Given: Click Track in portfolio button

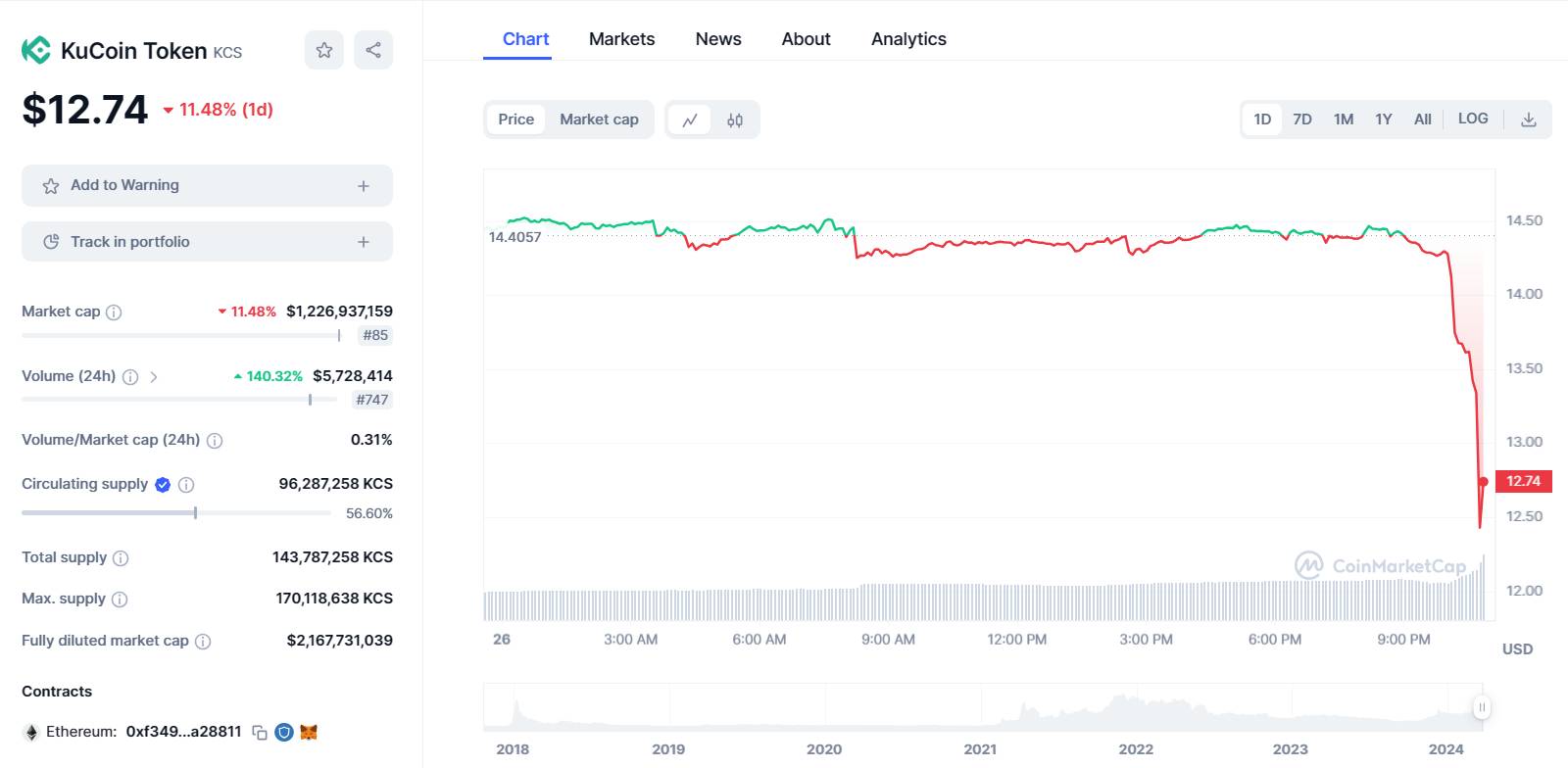Looking at the screenshot, I should 207,242.
